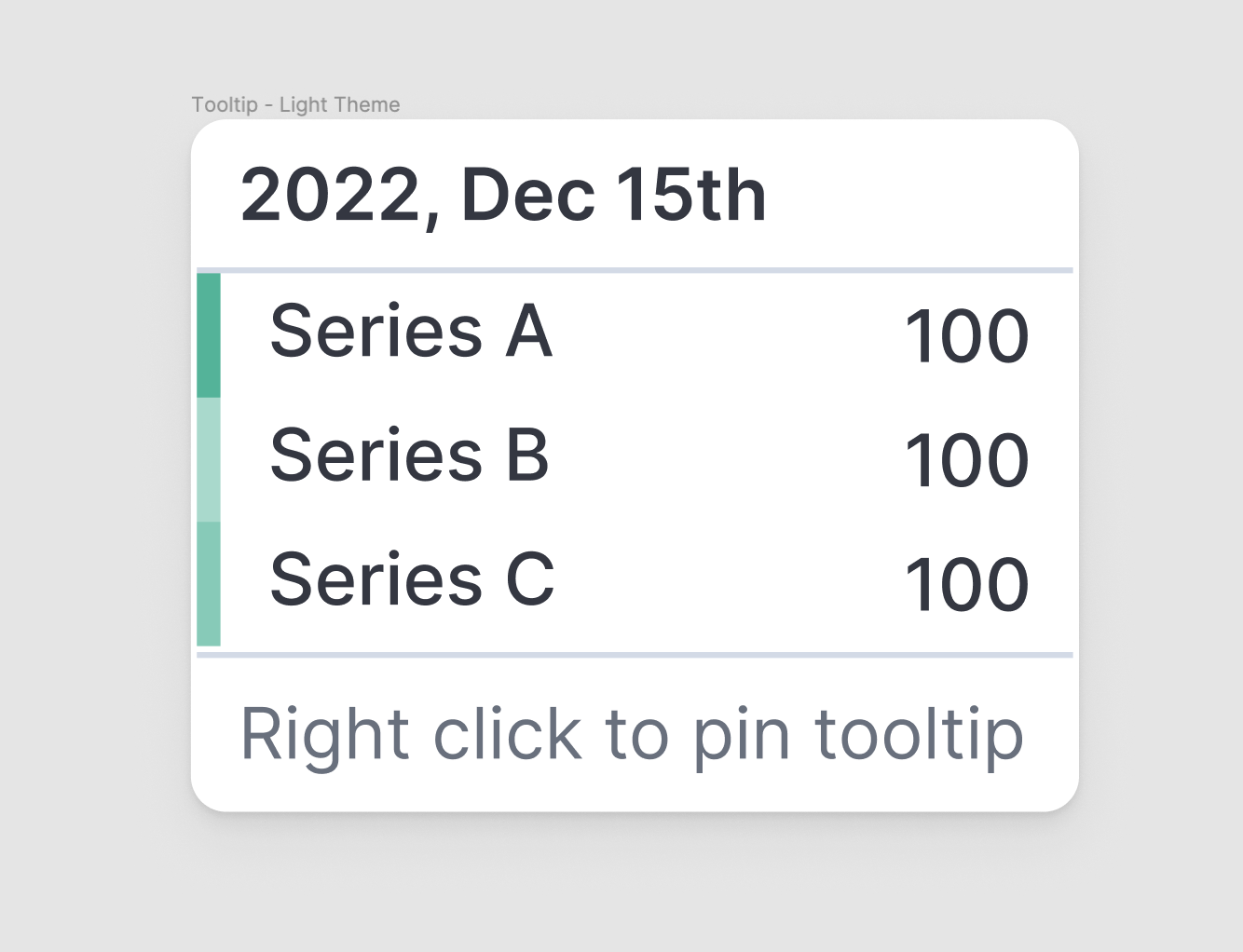1243x952 pixels.
Task: Click the divider below the date header
Action: click(634, 272)
